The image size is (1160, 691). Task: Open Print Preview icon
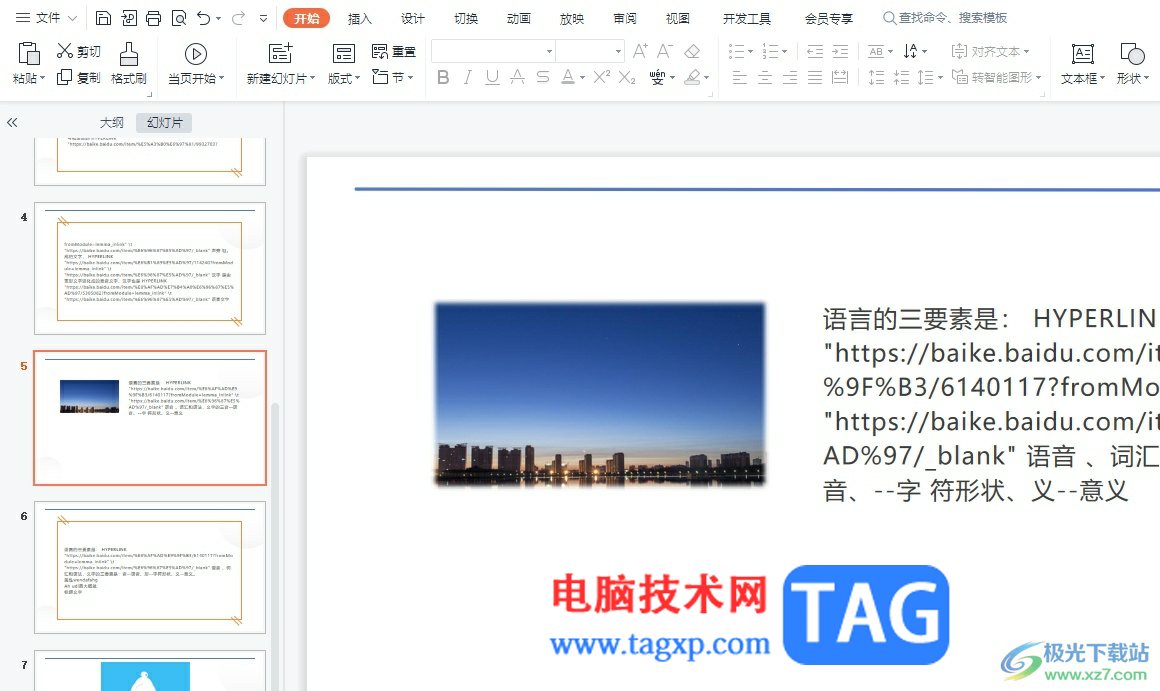pos(178,18)
